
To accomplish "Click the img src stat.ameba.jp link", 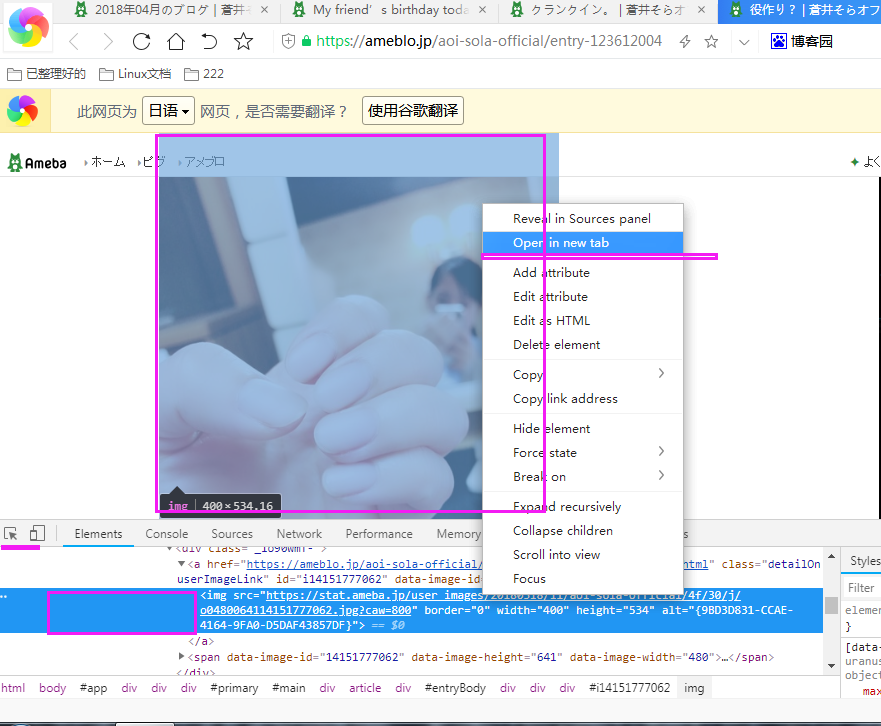I will (x=470, y=602).
